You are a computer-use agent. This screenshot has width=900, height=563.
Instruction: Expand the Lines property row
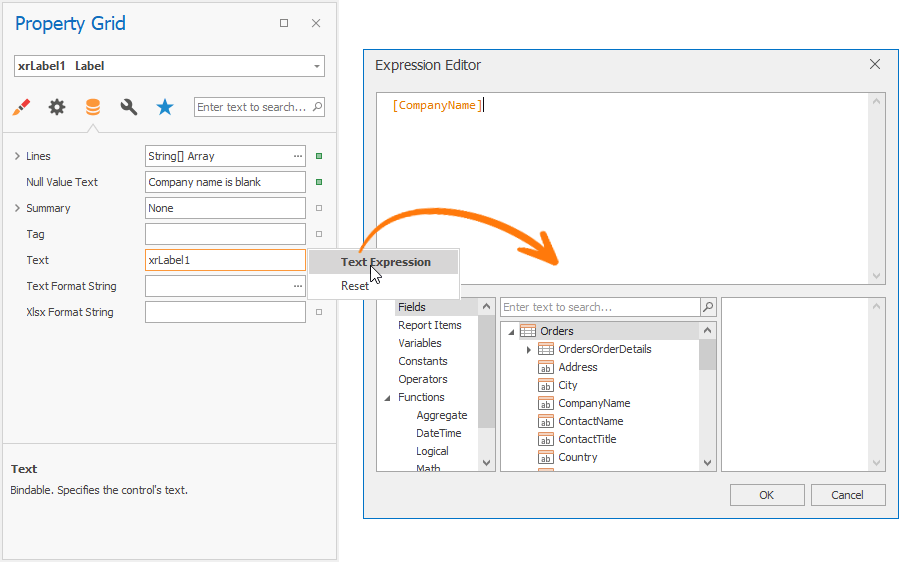(x=17, y=156)
